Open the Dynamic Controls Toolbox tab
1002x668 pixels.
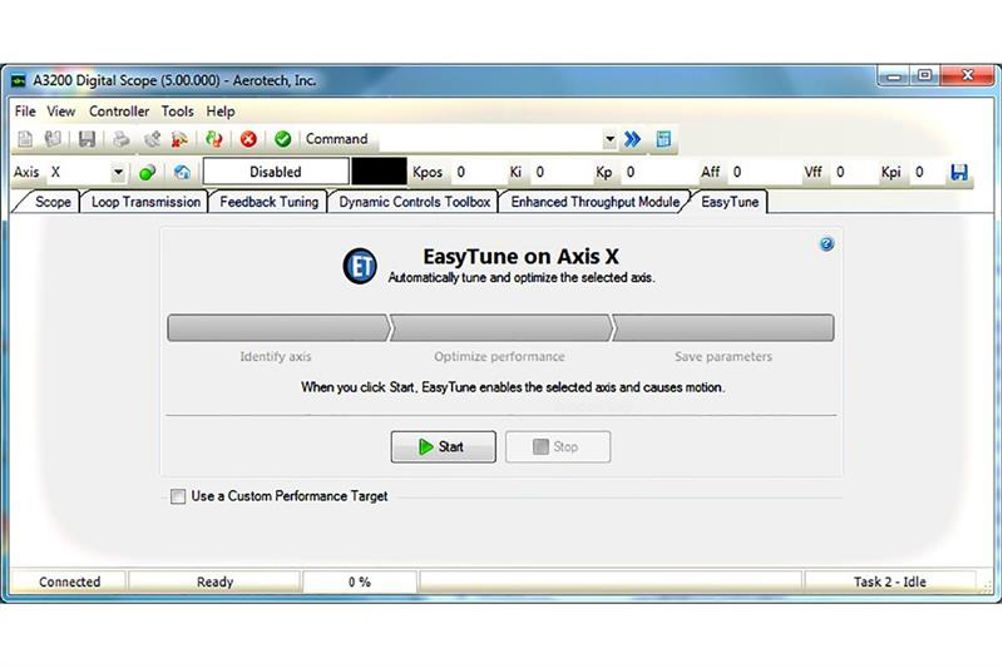(415, 202)
